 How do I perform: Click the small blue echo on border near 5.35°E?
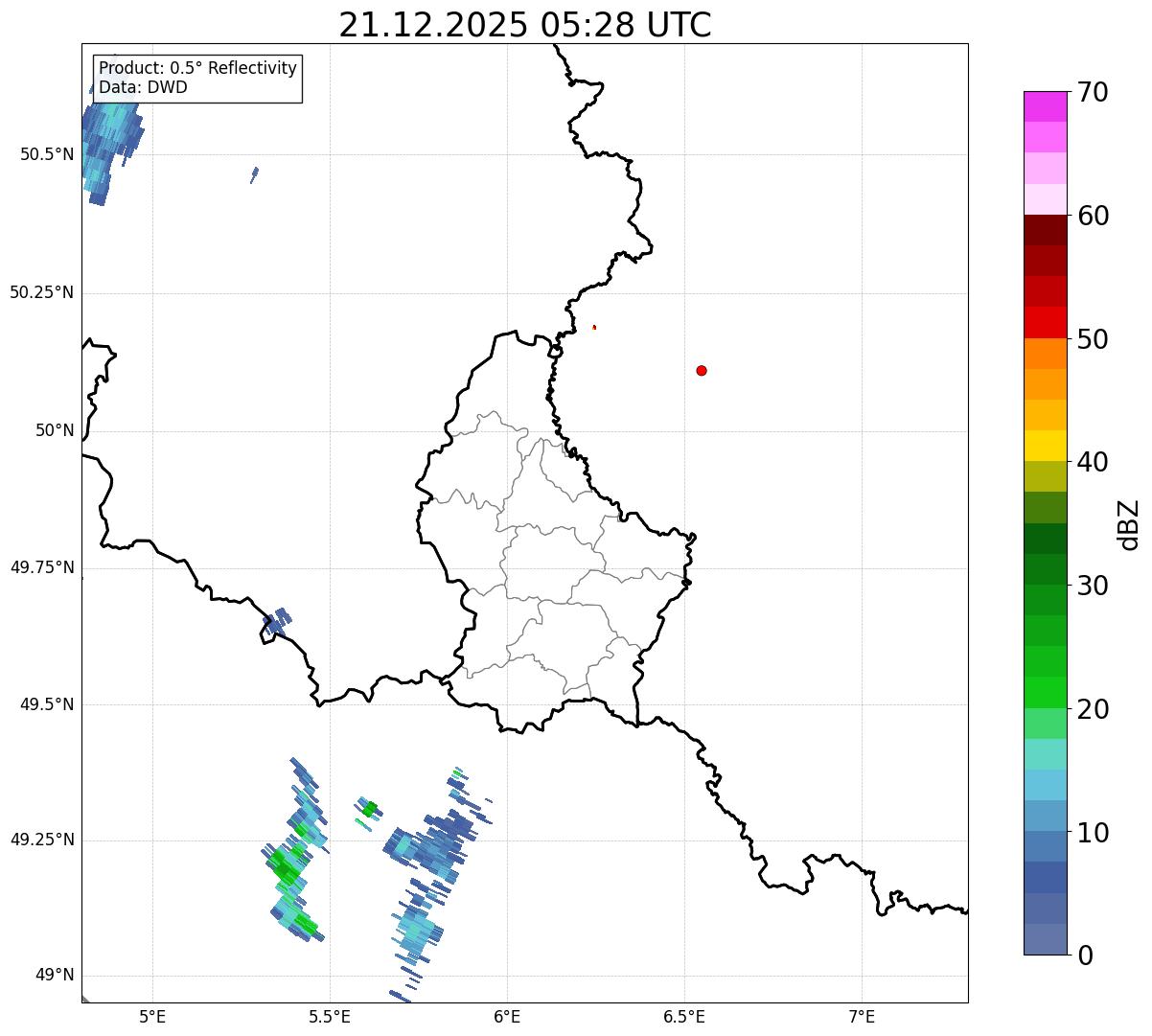click(x=276, y=621)
